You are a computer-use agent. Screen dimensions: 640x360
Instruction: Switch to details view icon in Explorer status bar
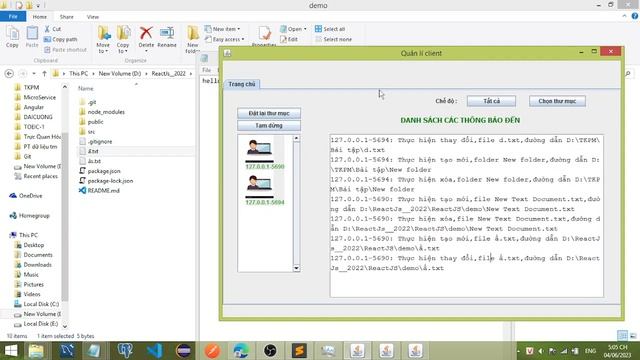click(x=622, y=336)
